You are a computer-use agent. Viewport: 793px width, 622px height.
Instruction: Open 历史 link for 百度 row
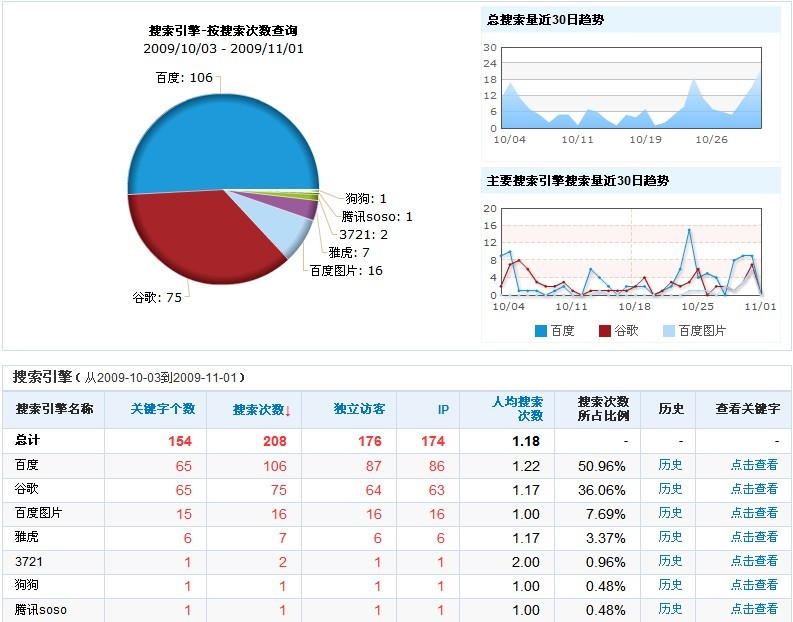coord(671,465)
